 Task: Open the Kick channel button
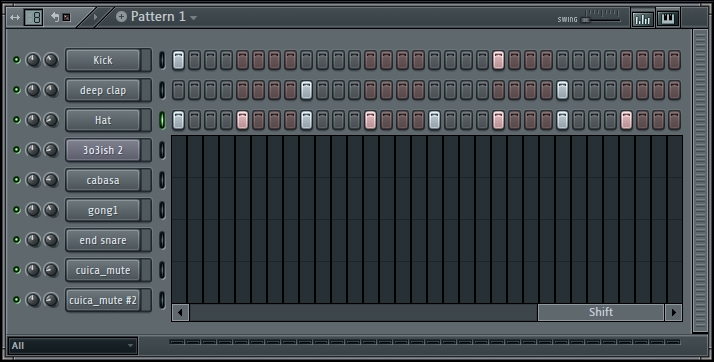pos(103,60)
